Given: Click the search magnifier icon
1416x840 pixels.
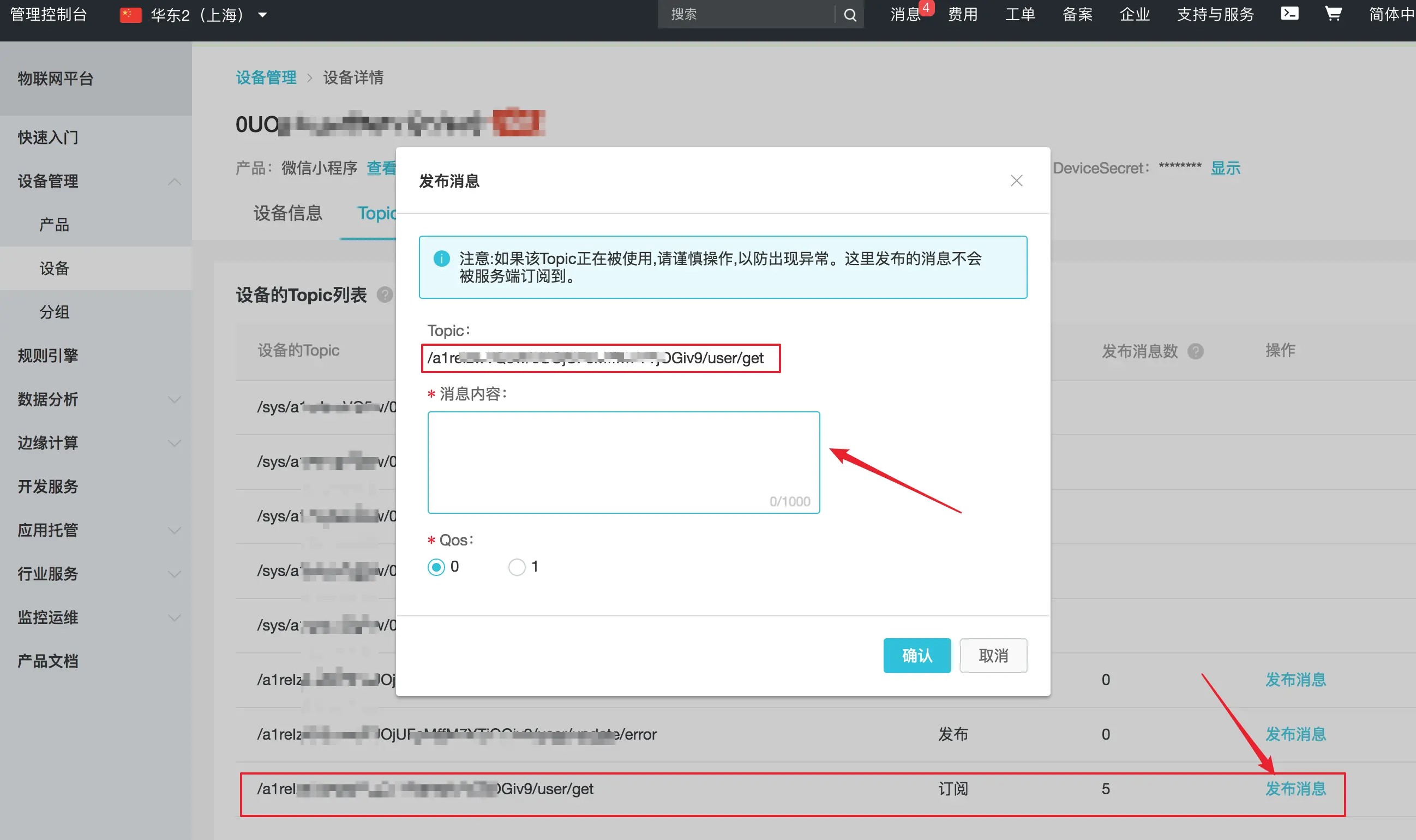Looking at the screenshot, I should (849, 15).
